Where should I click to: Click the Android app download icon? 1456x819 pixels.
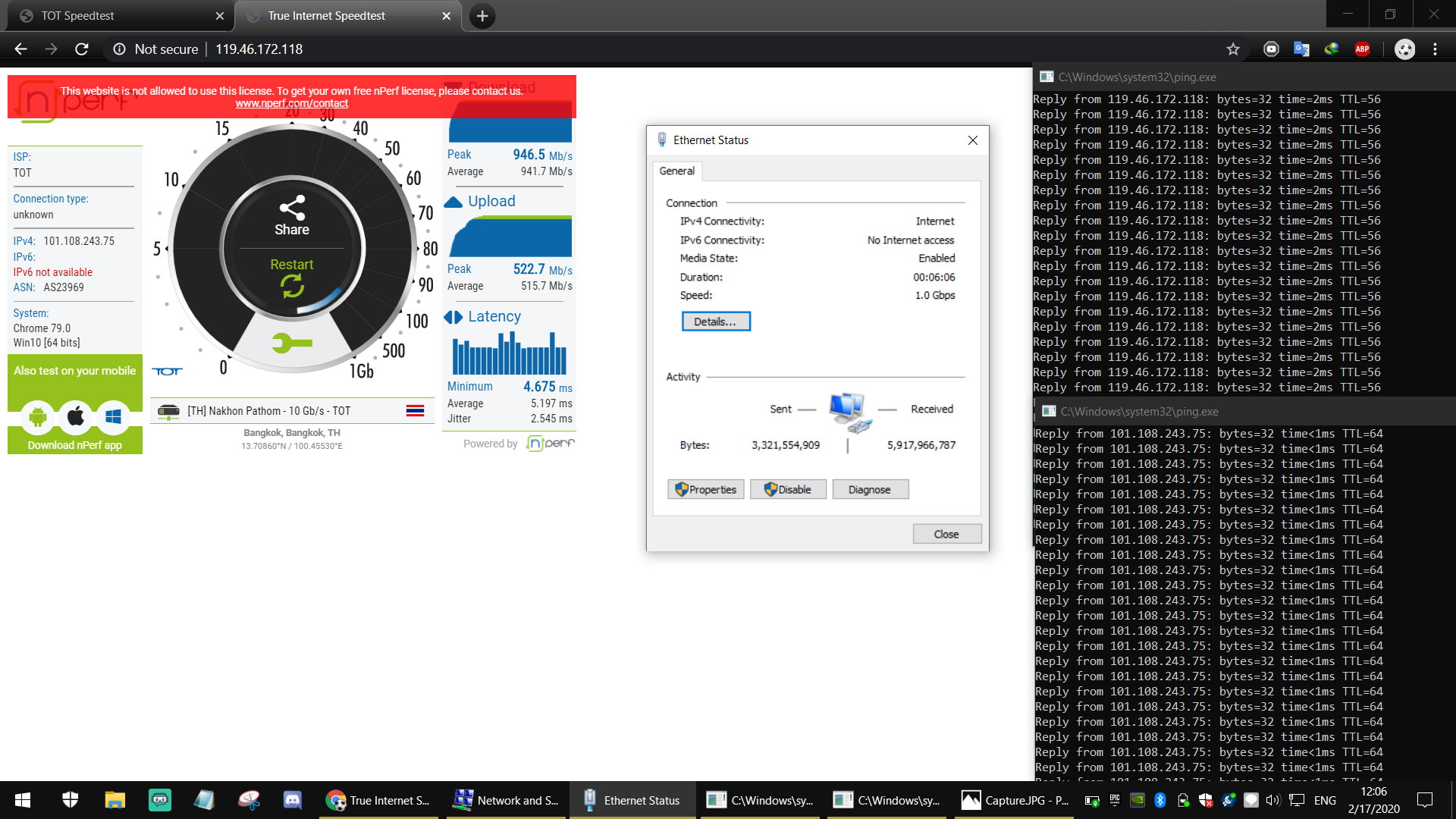(x=37, y=417)
